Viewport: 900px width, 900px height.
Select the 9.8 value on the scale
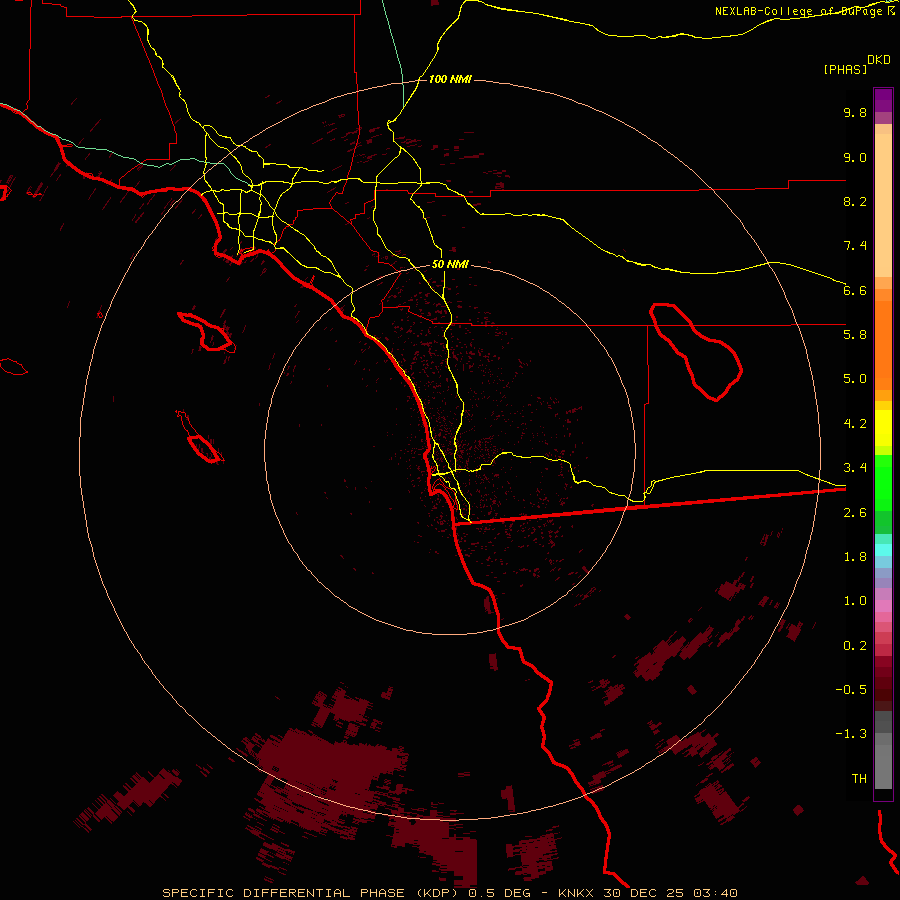tap(855, 112)
